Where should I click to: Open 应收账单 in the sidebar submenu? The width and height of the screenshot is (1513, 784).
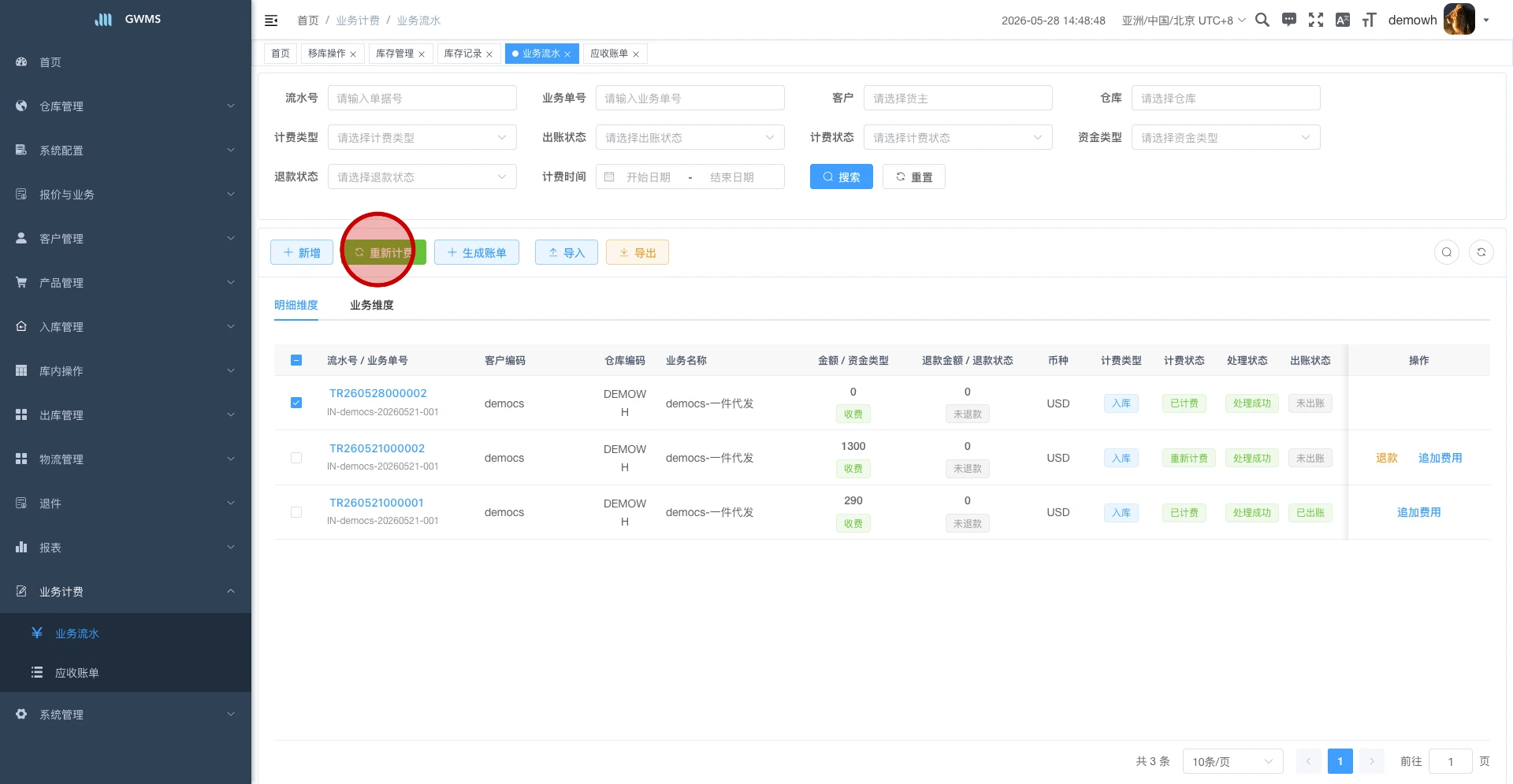coord(125,673)
